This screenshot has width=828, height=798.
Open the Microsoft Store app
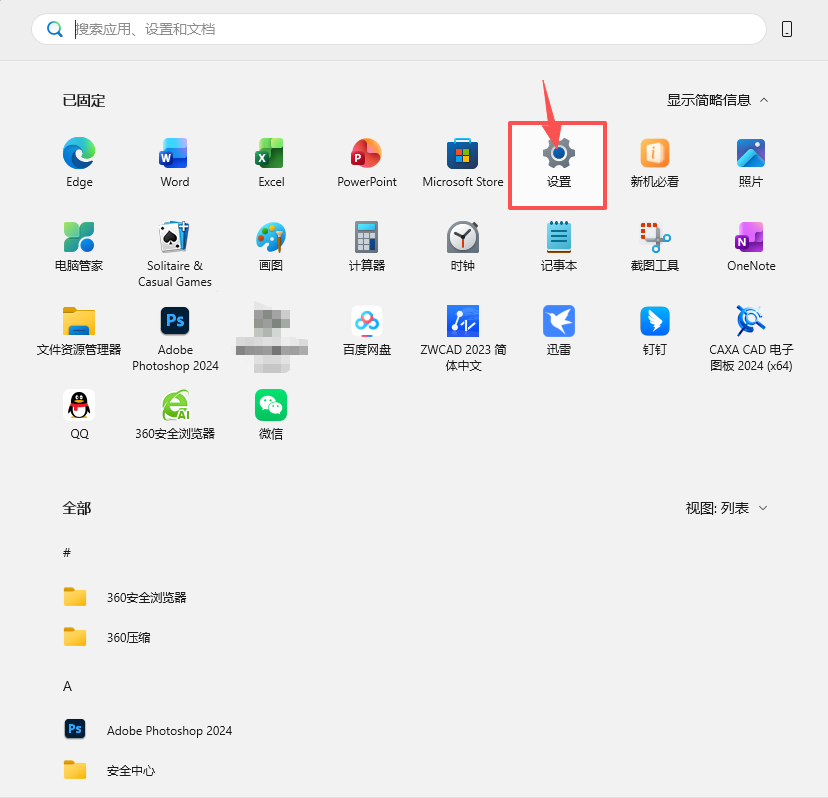click(463, 163)
